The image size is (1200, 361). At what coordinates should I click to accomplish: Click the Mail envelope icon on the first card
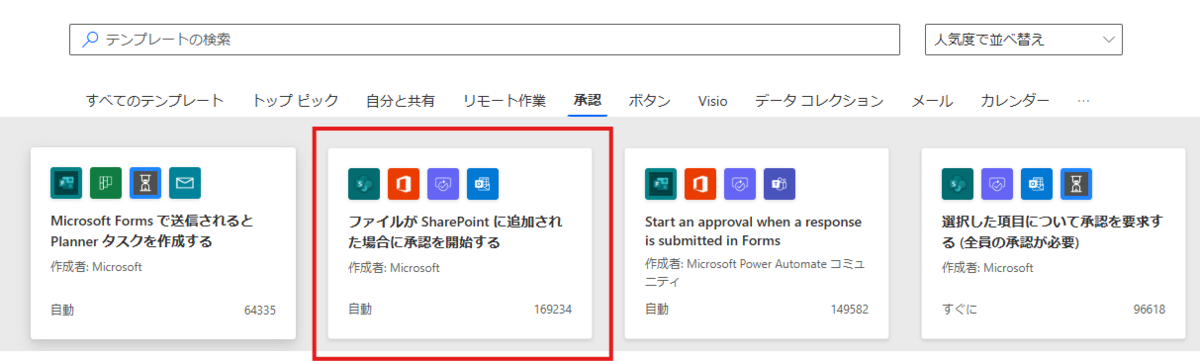(x=185, y=183)
